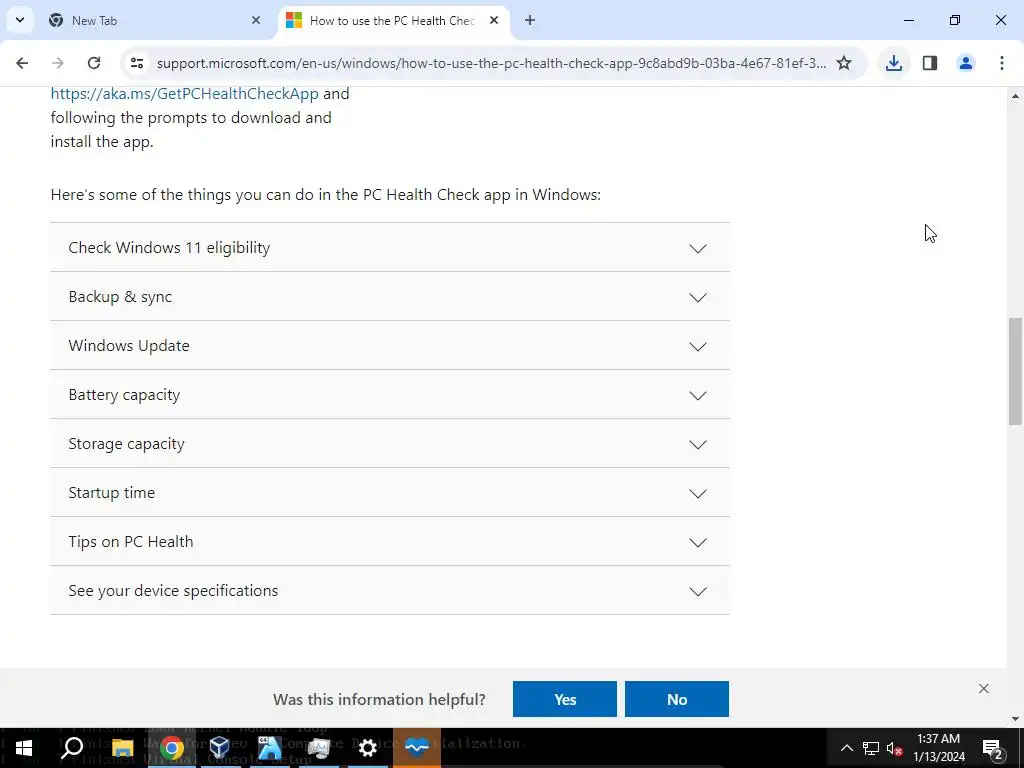View site information icon in address bar

pyautogui.click(x=136, y=63)
